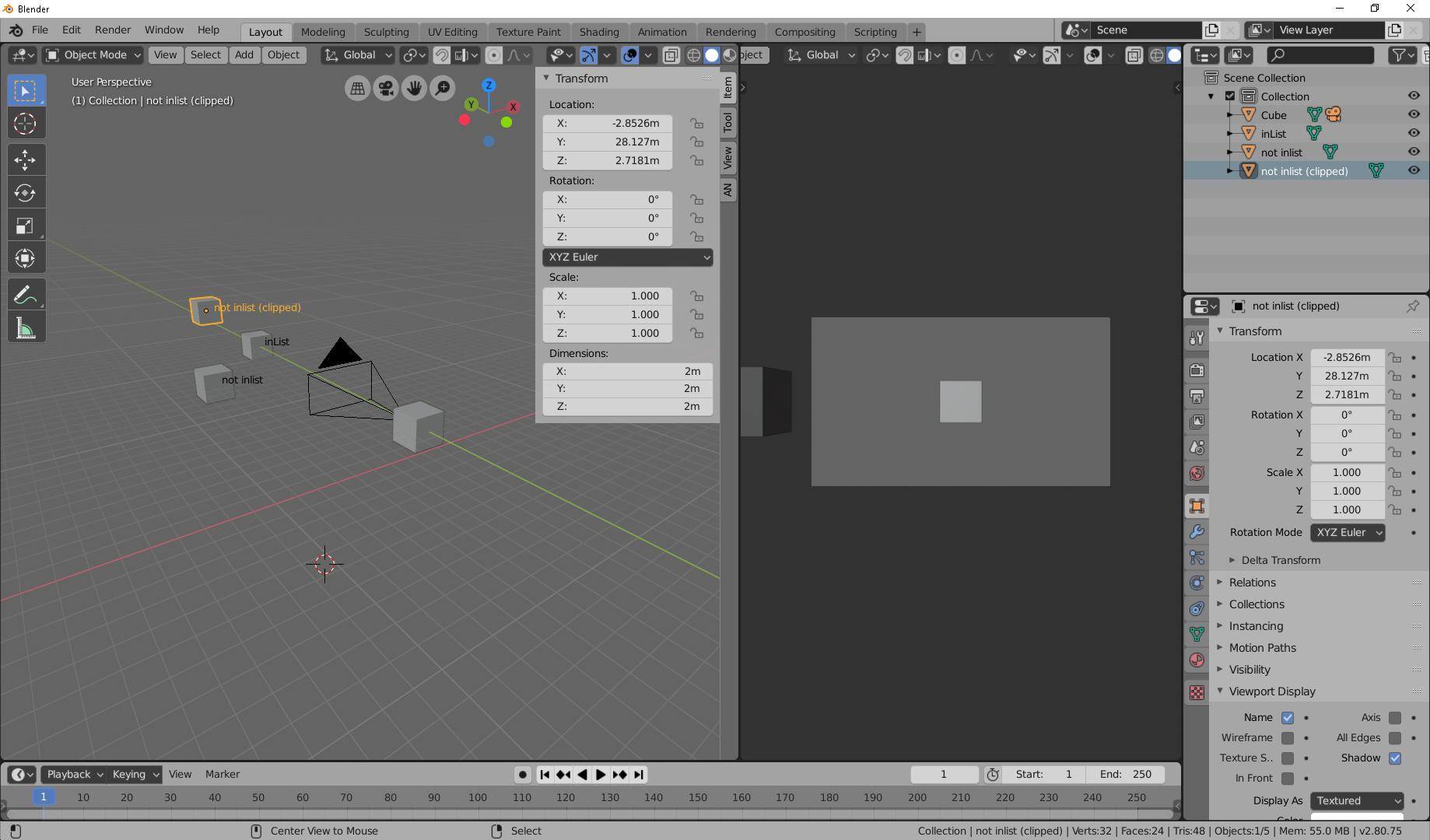Image resolution: width=1430 pixels, height=840 pixels.
Task: Open the Marker menu in timeline
Action: (x=223, y=775)
